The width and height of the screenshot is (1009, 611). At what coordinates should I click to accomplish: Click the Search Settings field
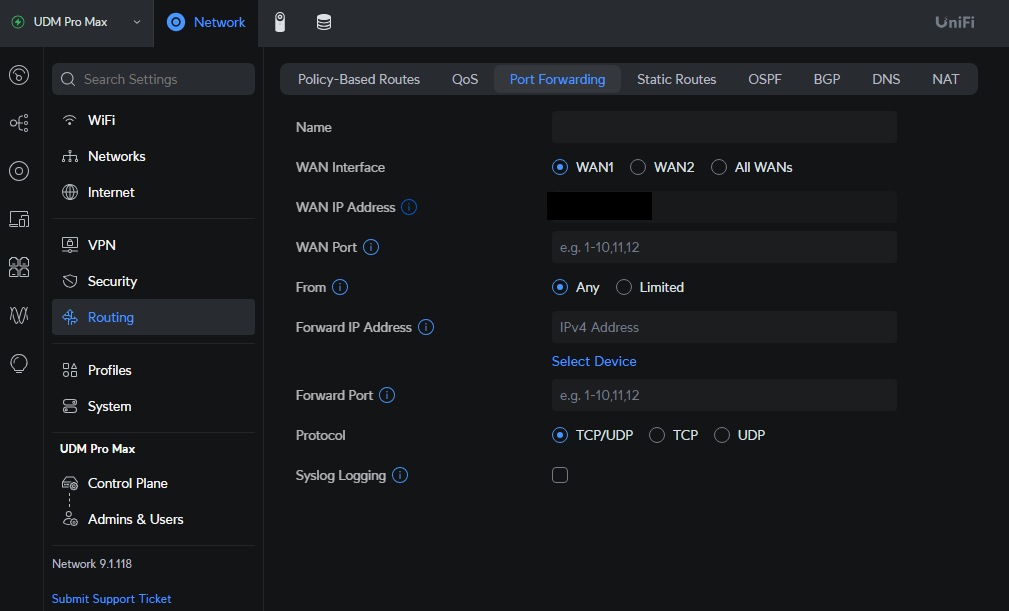pos(153,79)
